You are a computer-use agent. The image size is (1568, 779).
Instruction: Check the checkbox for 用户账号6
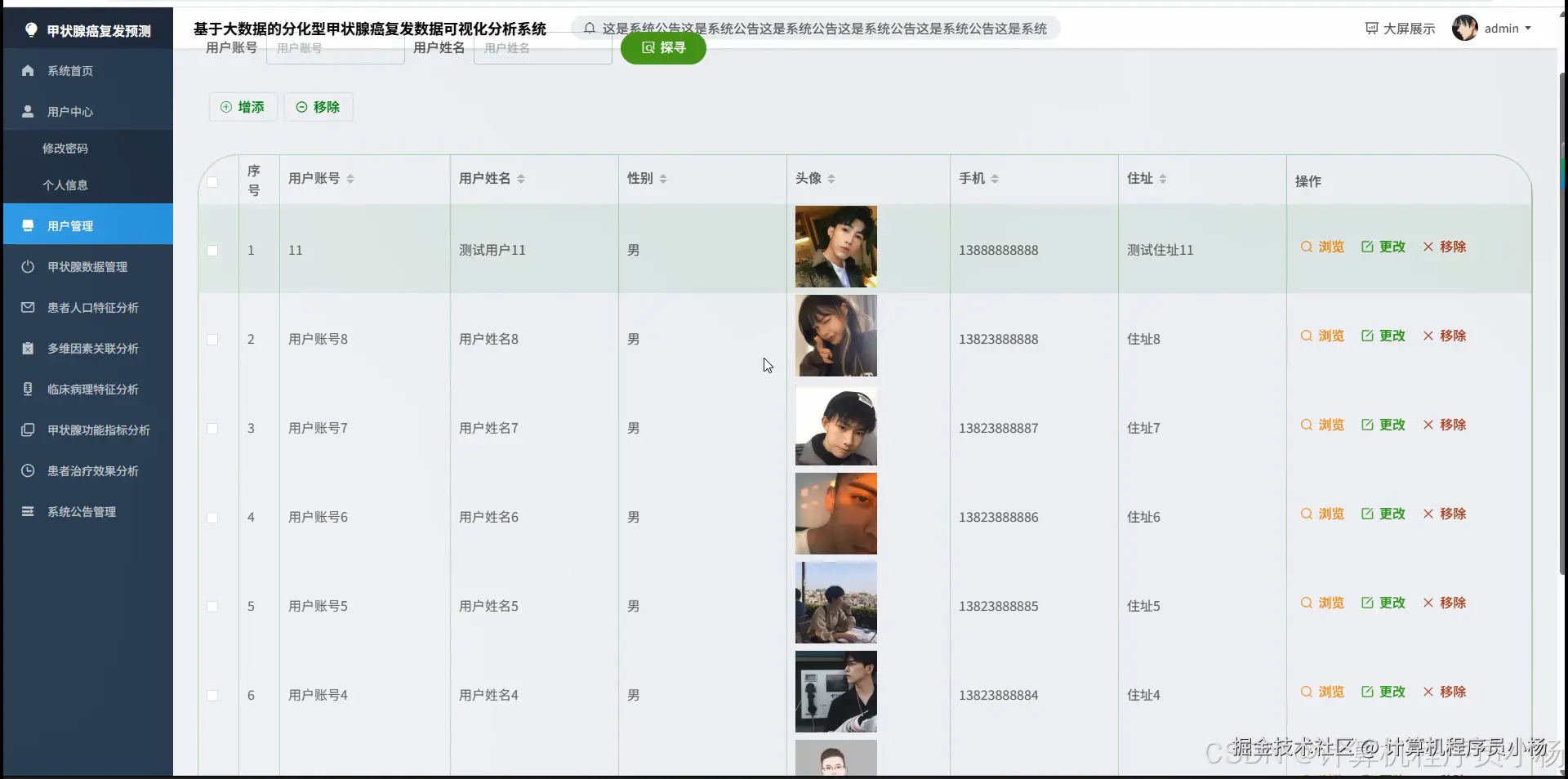[212, 518]
